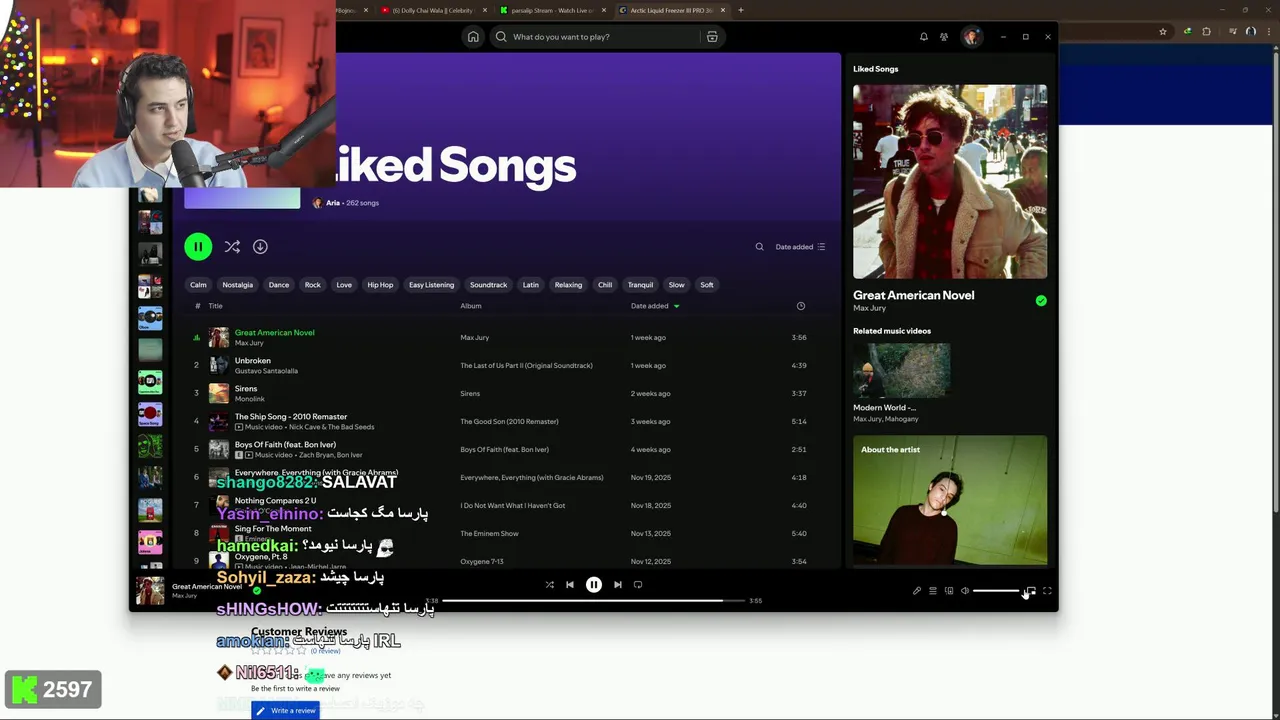This screenshot has width=1280, height=720.
Task: Filter by the Hip Hop chip
Action: [x=380, y=285]
